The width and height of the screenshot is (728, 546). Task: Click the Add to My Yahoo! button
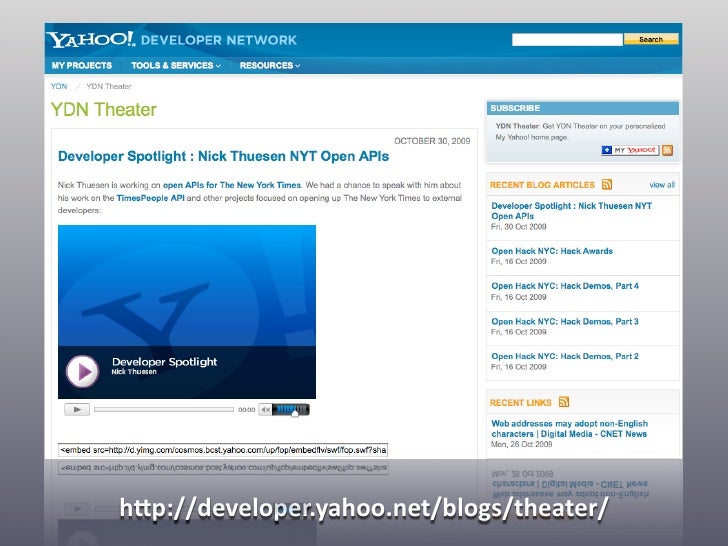(x=630, y=150)
